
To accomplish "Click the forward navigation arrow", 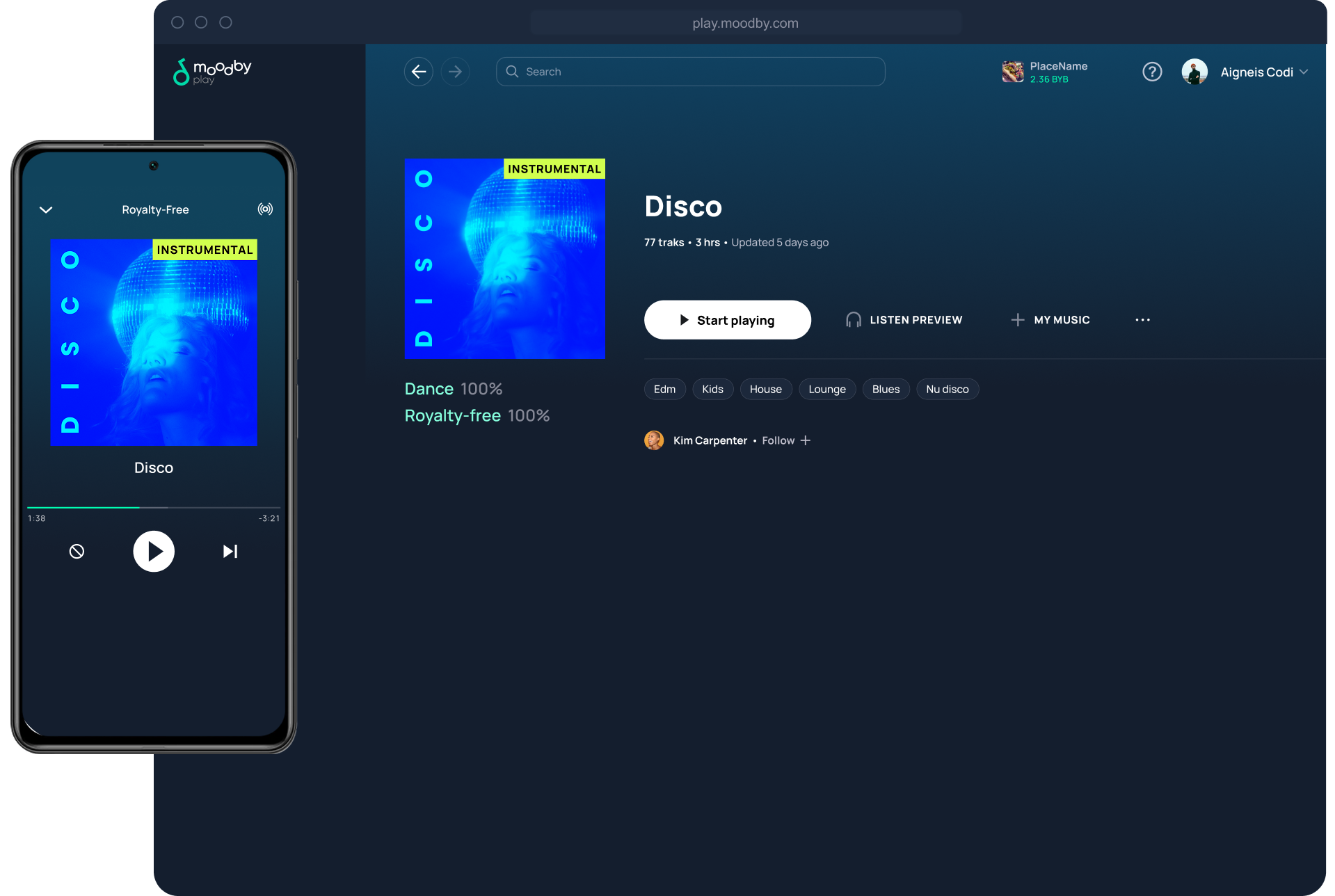I will (456, 71).
